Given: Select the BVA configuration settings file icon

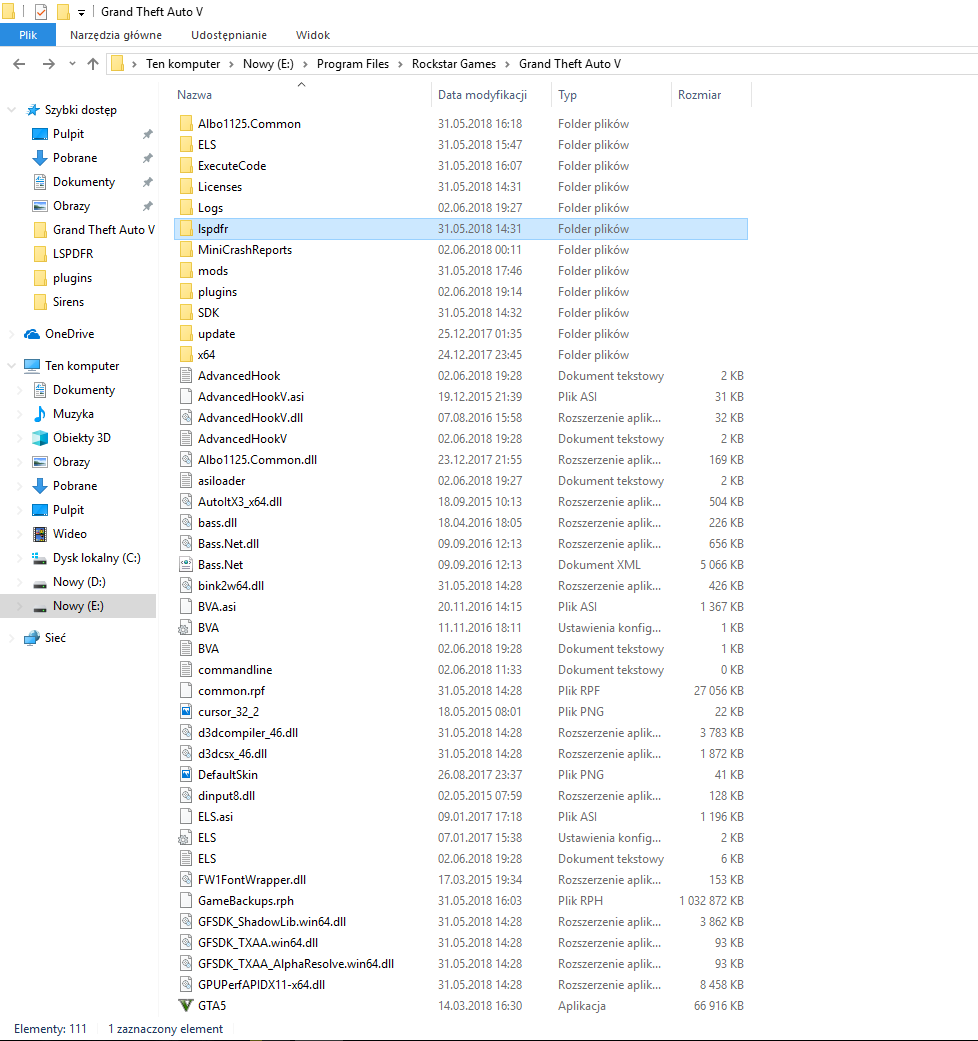Looking at the screenshot, I should pyautogui.click(x=186, y=627).
